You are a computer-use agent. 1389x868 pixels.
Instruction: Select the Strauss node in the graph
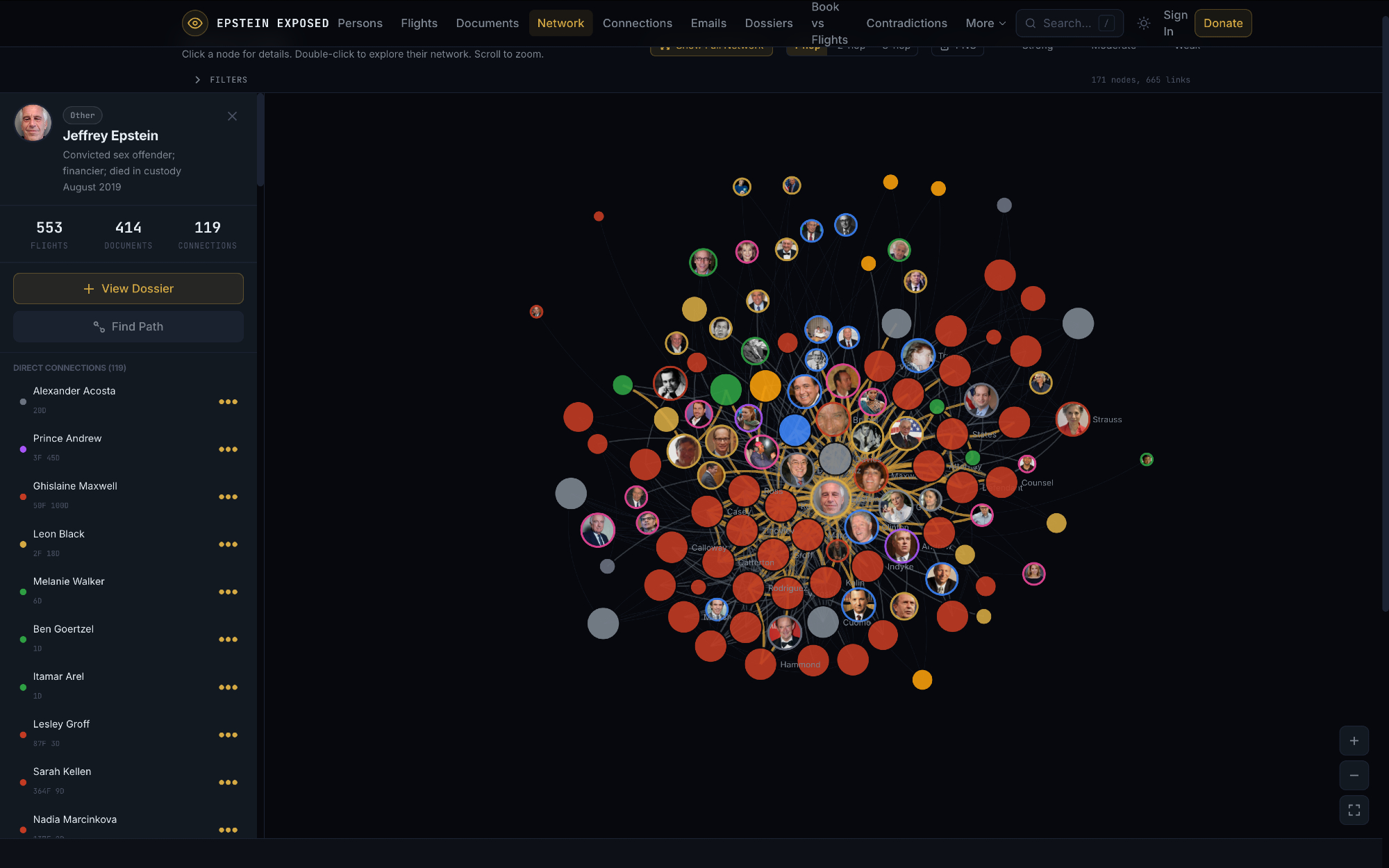1072,419
